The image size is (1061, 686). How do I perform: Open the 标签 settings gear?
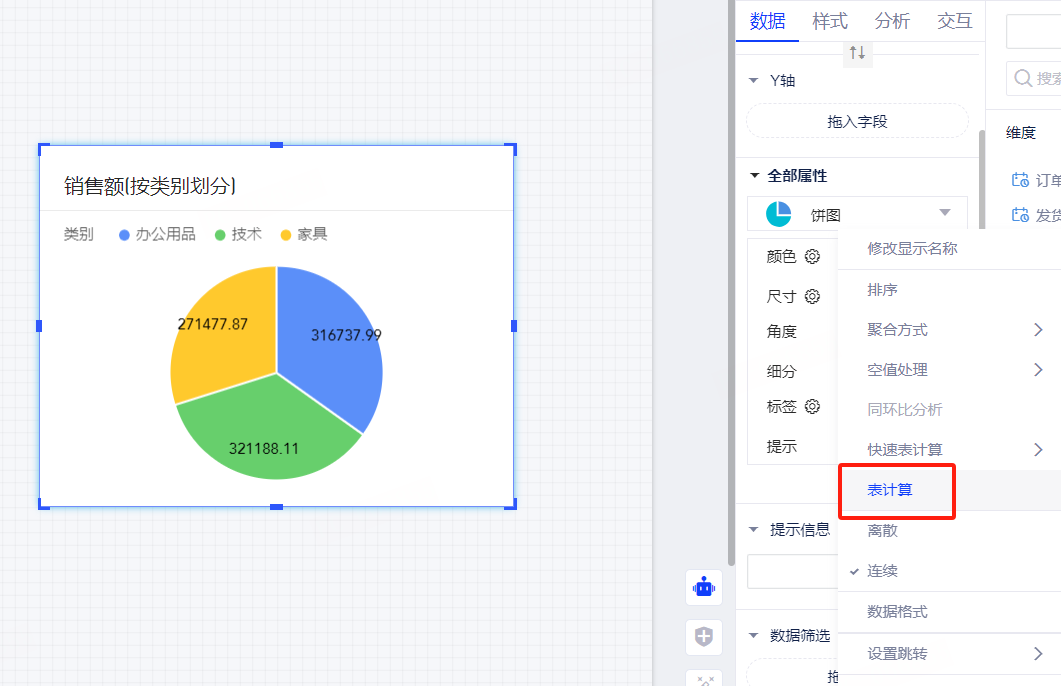[813, 406]
